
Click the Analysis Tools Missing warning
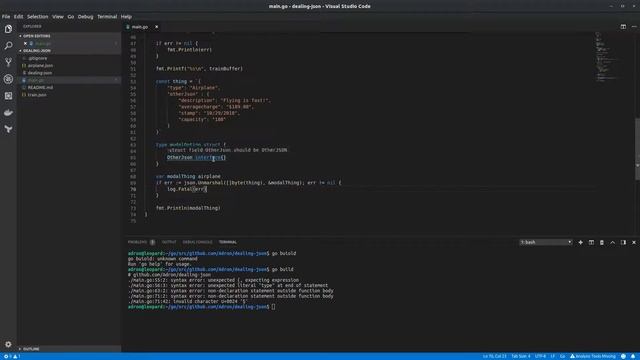point(593,356)
